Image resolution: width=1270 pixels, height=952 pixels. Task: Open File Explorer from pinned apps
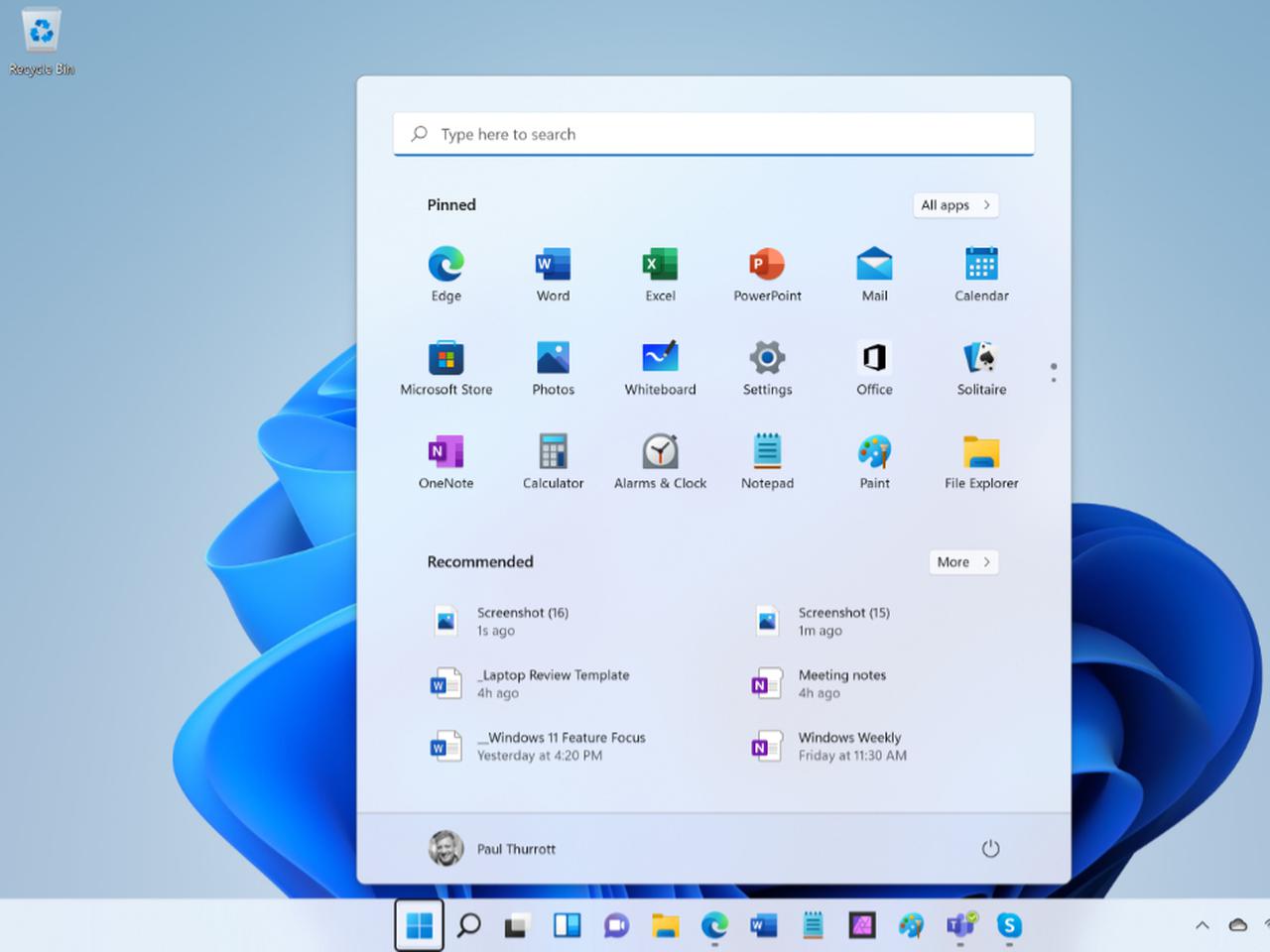pos(981,462)
